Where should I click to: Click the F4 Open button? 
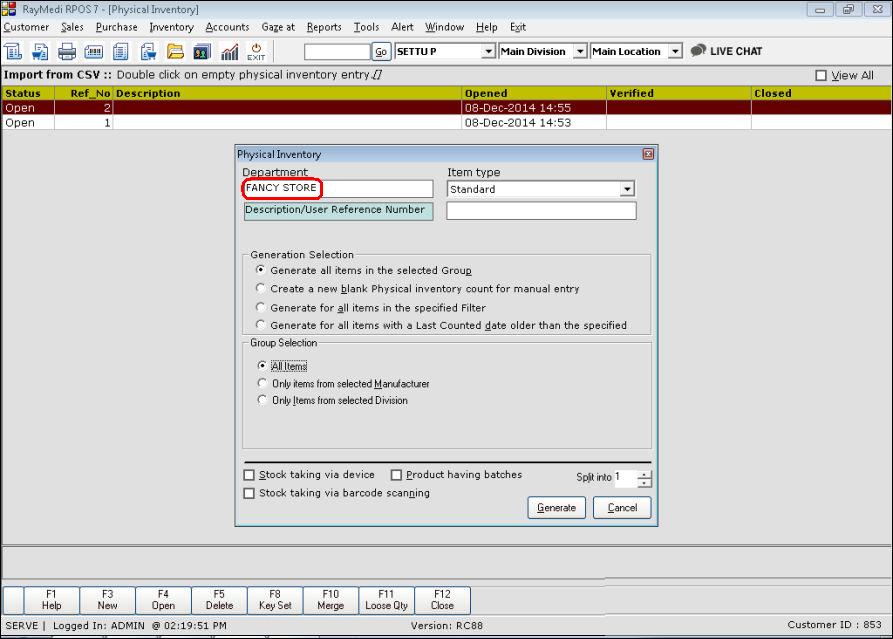[x=163, y=600]
